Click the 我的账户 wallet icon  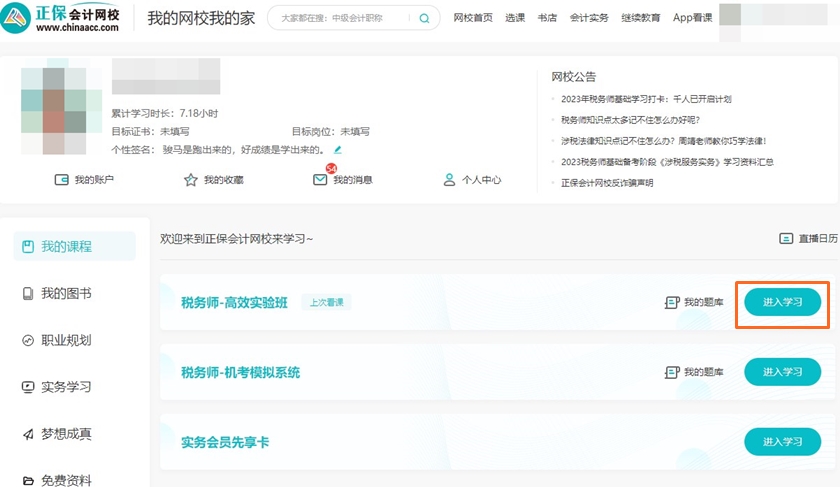tap(62, 179)
